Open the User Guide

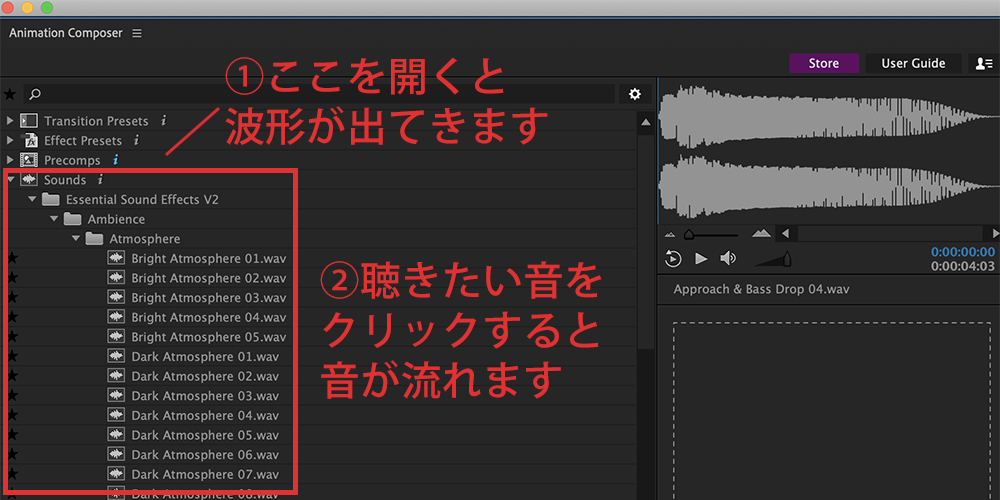click(913, 63)
